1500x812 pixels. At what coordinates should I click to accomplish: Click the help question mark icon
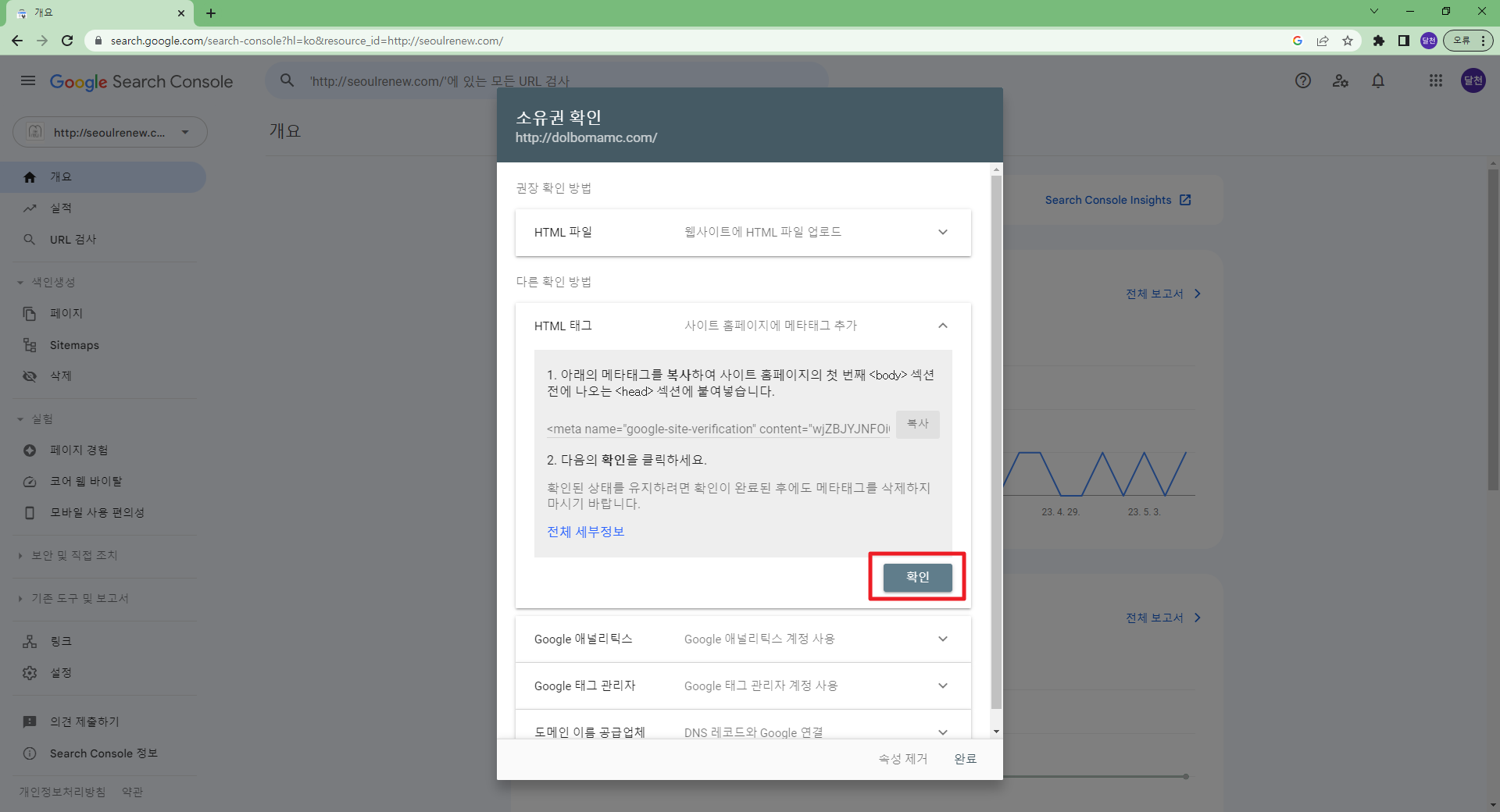1302,80
